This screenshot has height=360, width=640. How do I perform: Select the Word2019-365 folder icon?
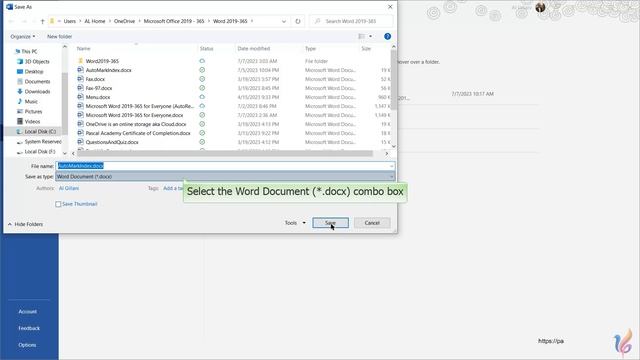point(80,61)
